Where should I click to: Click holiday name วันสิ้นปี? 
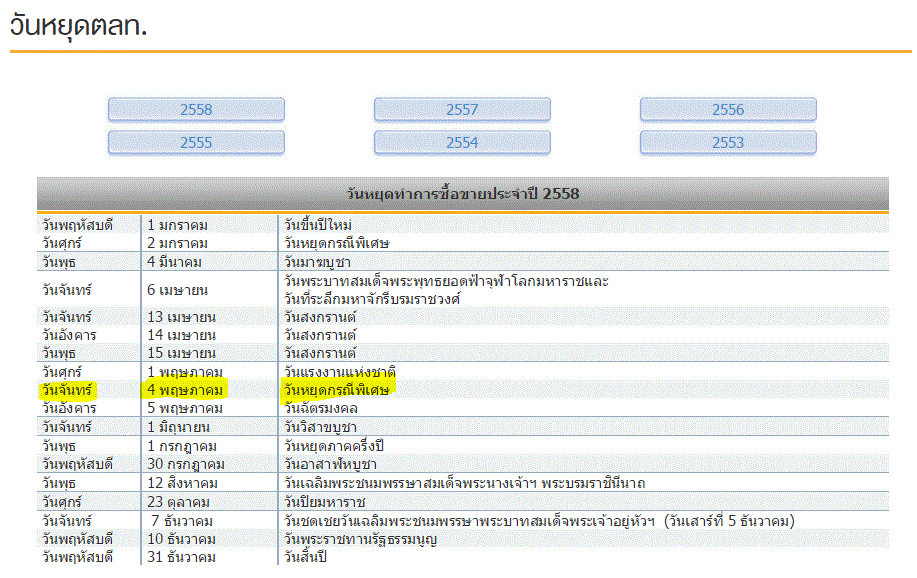click(x=305, y=558)
